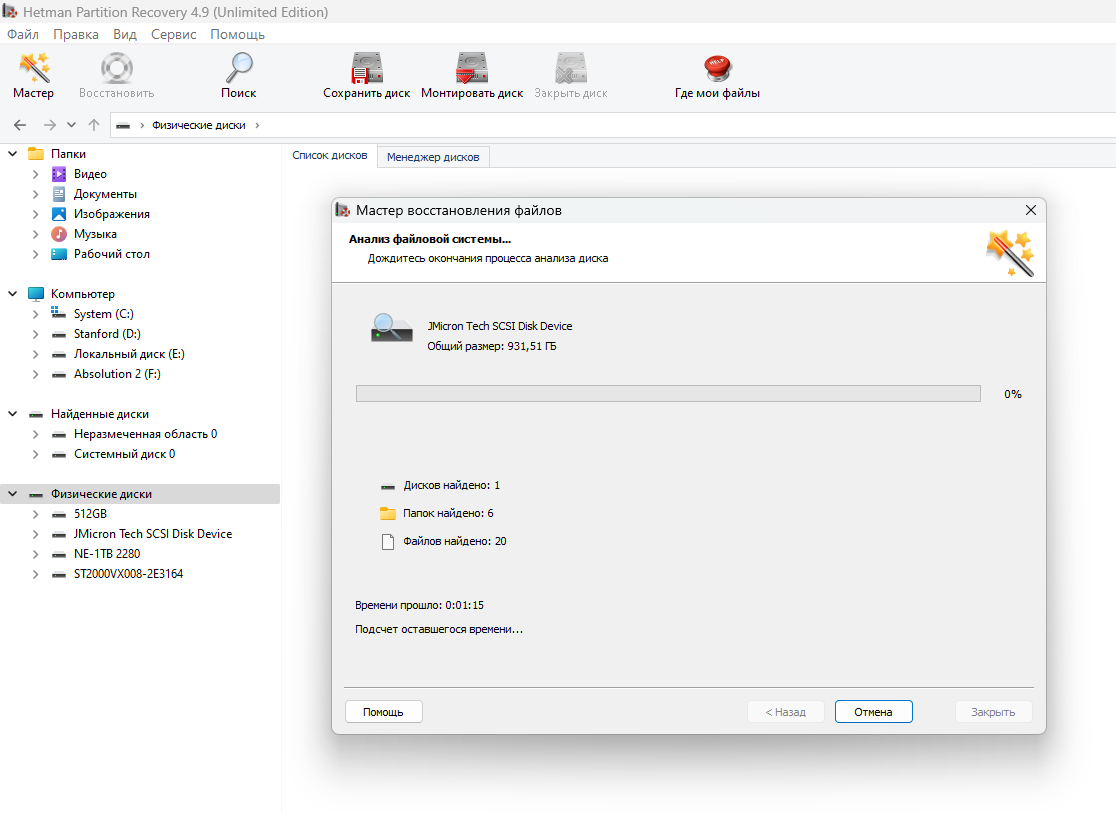Click the Файлов найдено file icon
1116x813 pixels.
point(388,542)
